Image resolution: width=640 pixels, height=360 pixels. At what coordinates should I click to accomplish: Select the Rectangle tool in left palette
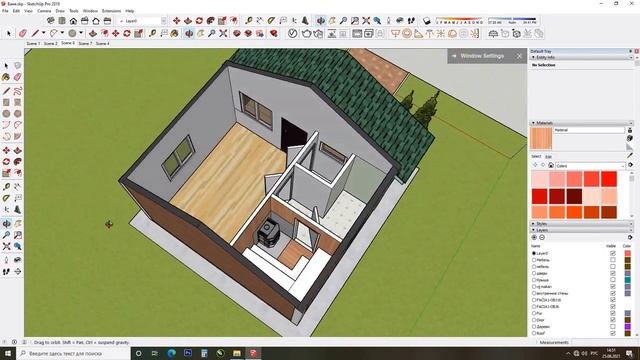coord(6,102)
